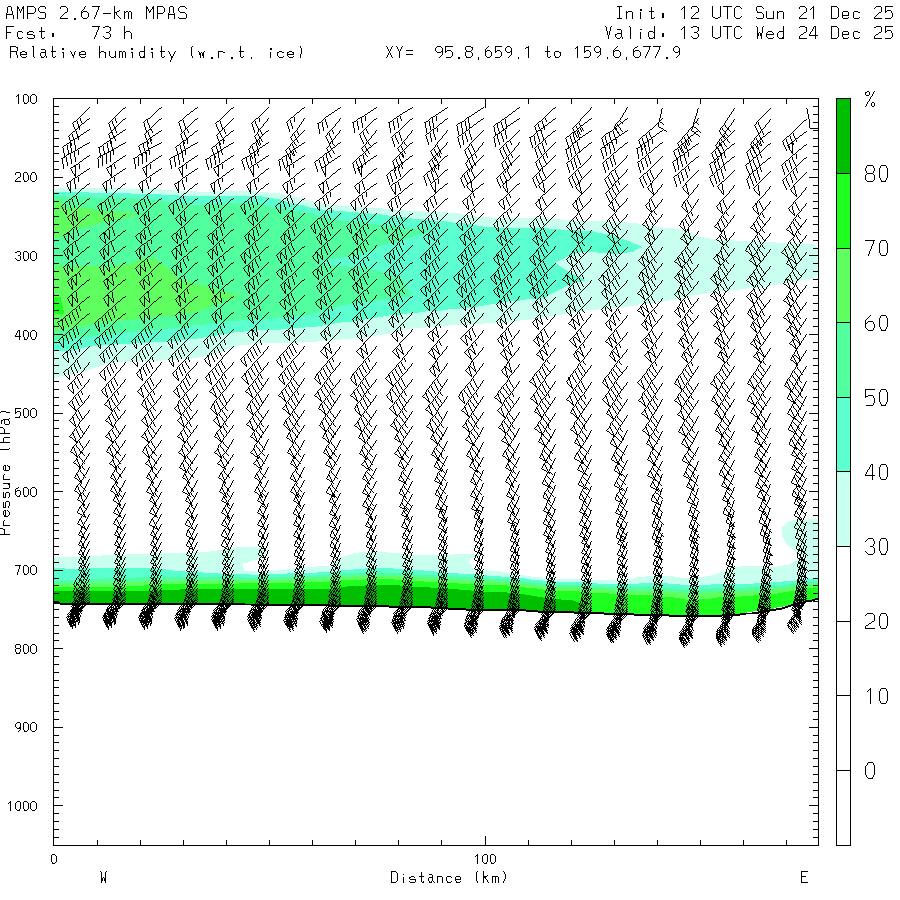The width and height of the screenshot is (900, 900).
Task: Click the 20 colorbar value label
Action: [x=876, y=622]
